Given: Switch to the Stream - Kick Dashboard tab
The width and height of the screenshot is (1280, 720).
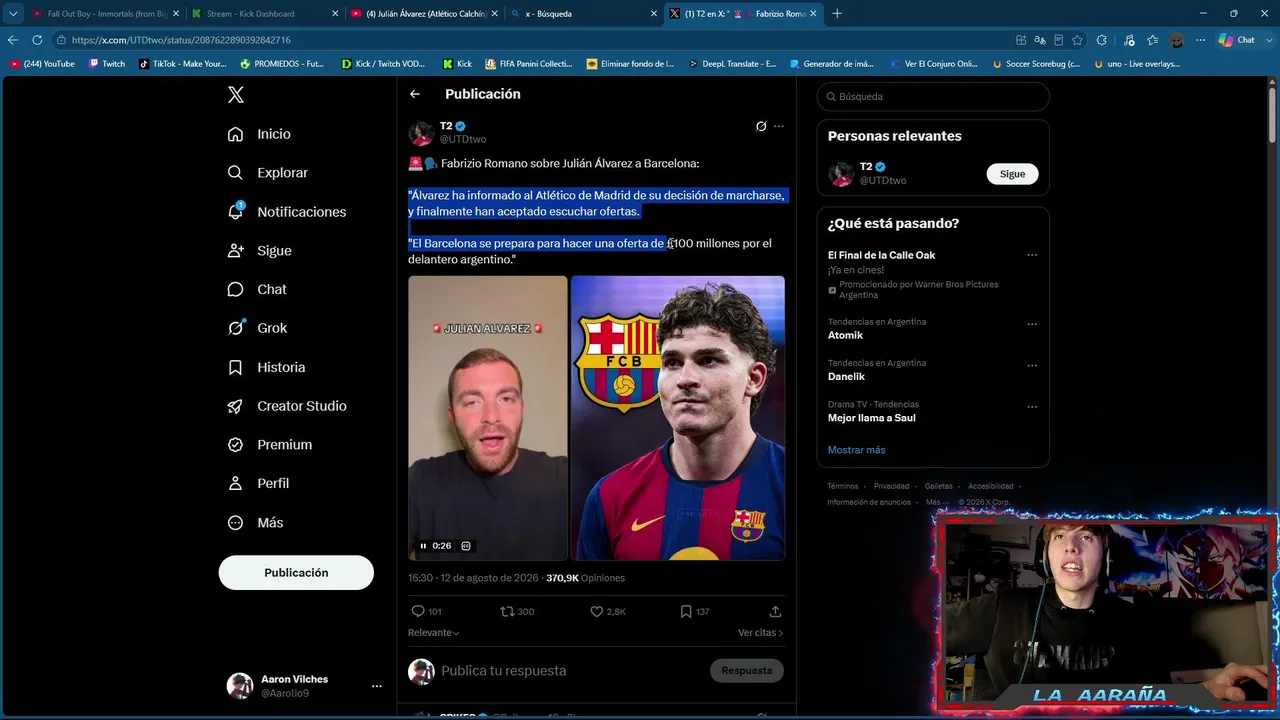Looking at the screenshot, I should 264,14.
